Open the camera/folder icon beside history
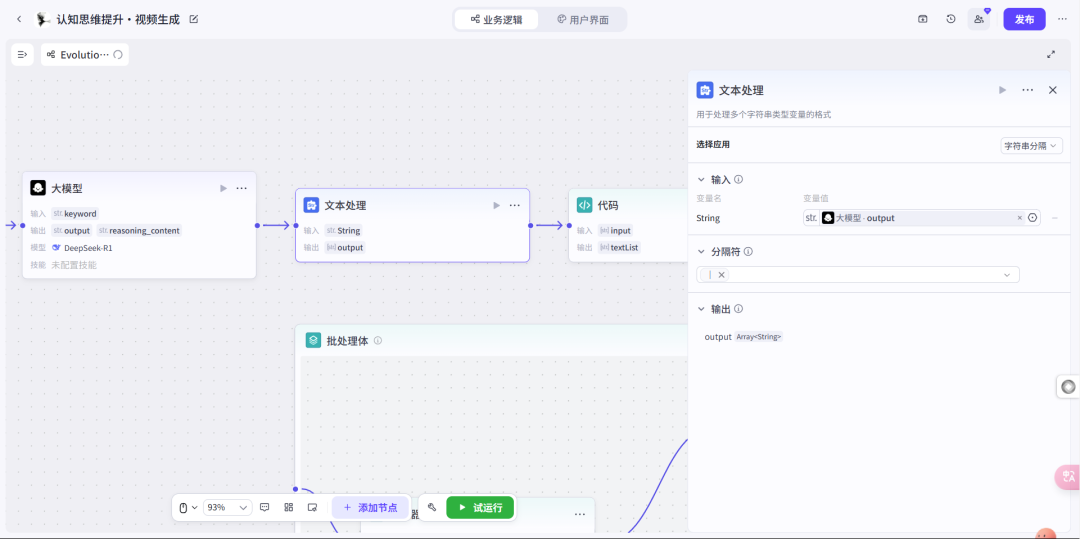The width and height of the screenshot is (1080, 539). tap(922, 19)
